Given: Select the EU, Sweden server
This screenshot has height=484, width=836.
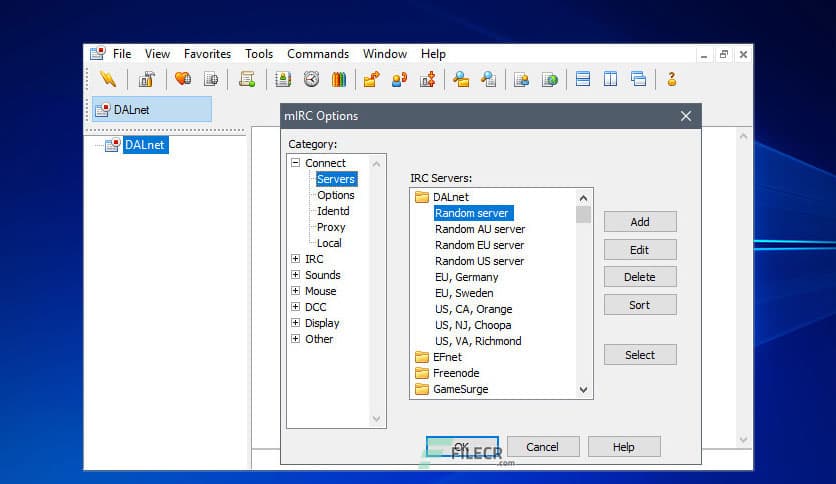Looking at the screenshot, I should (464, 293).
